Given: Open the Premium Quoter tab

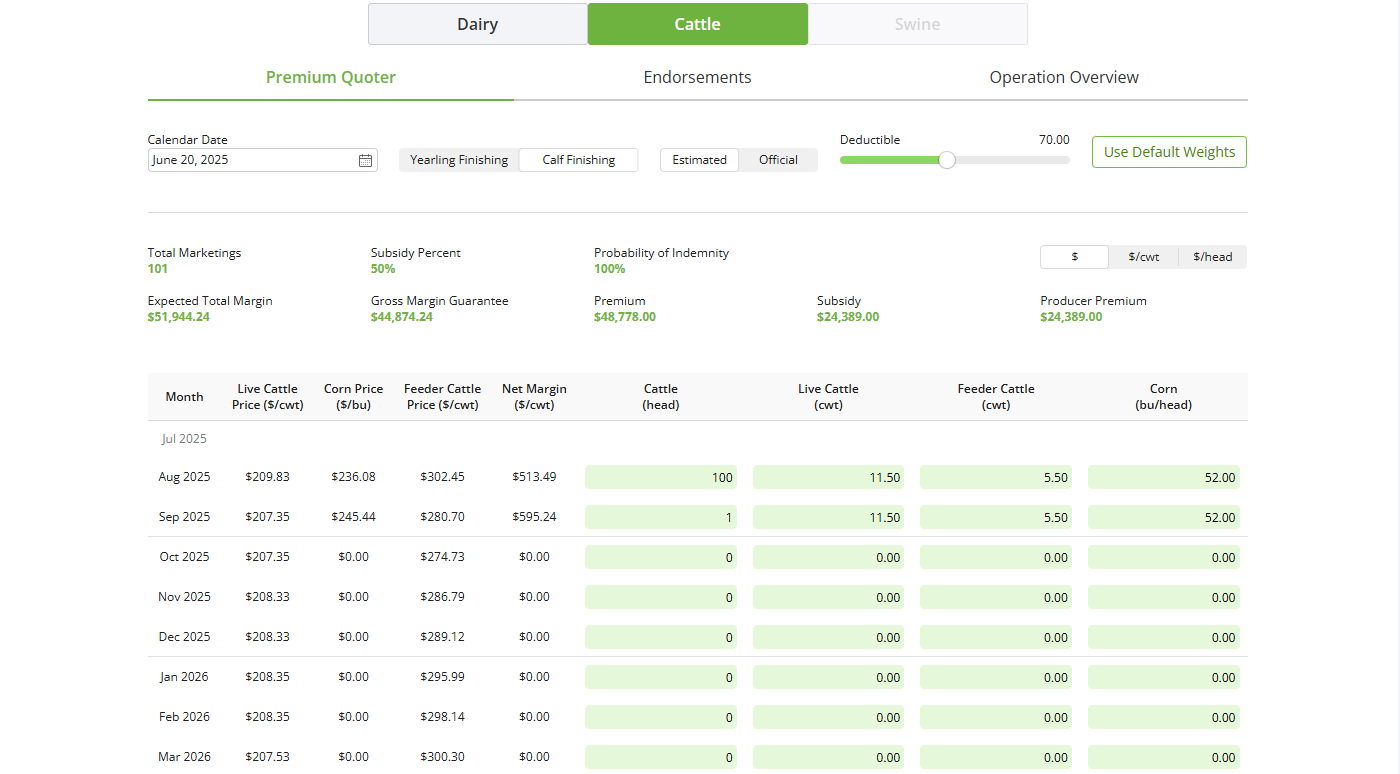Looking at the screenshot, I should pos(331,78).
